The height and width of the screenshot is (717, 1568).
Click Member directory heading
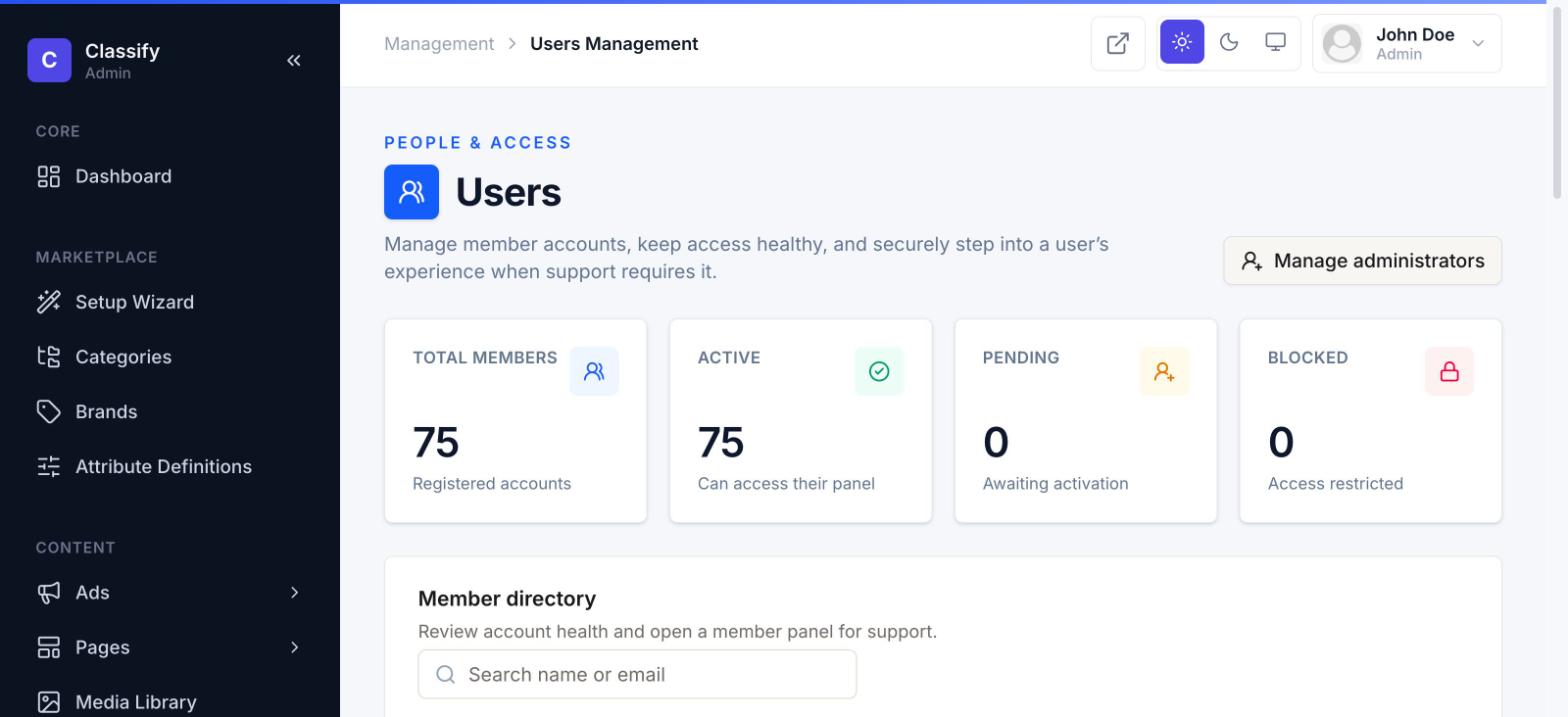(x=507, y=599)
